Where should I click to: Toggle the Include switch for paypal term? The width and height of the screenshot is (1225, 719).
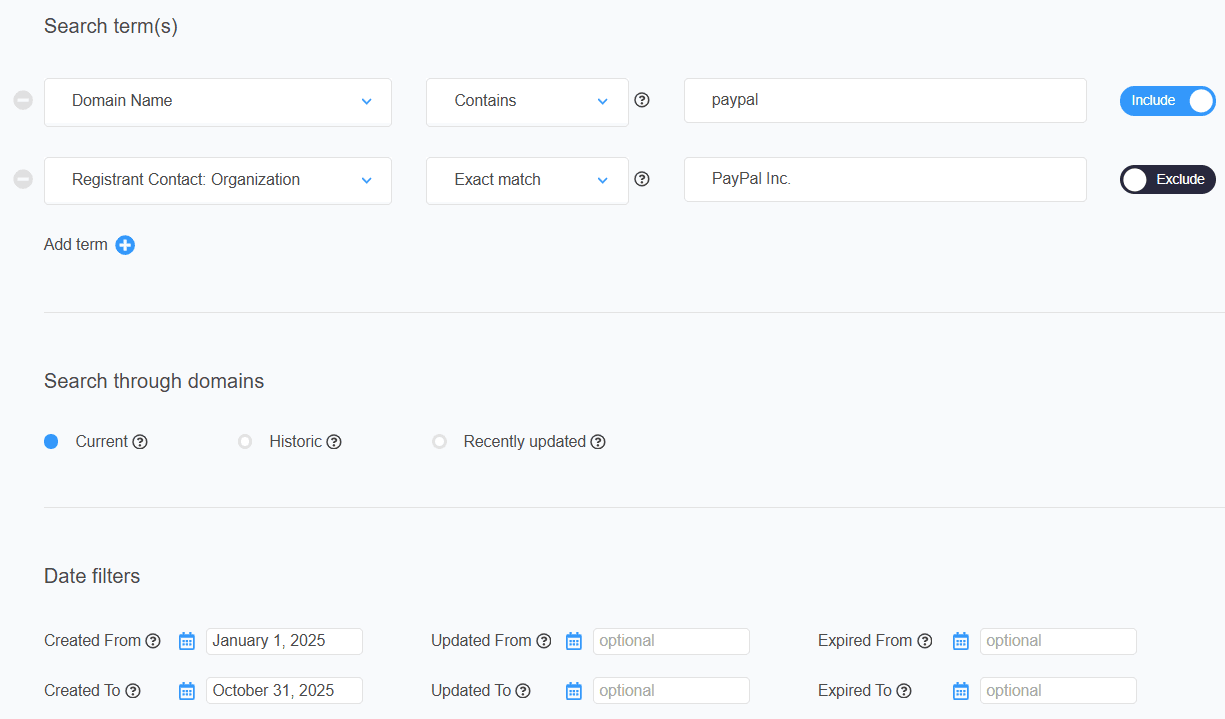1167,101
